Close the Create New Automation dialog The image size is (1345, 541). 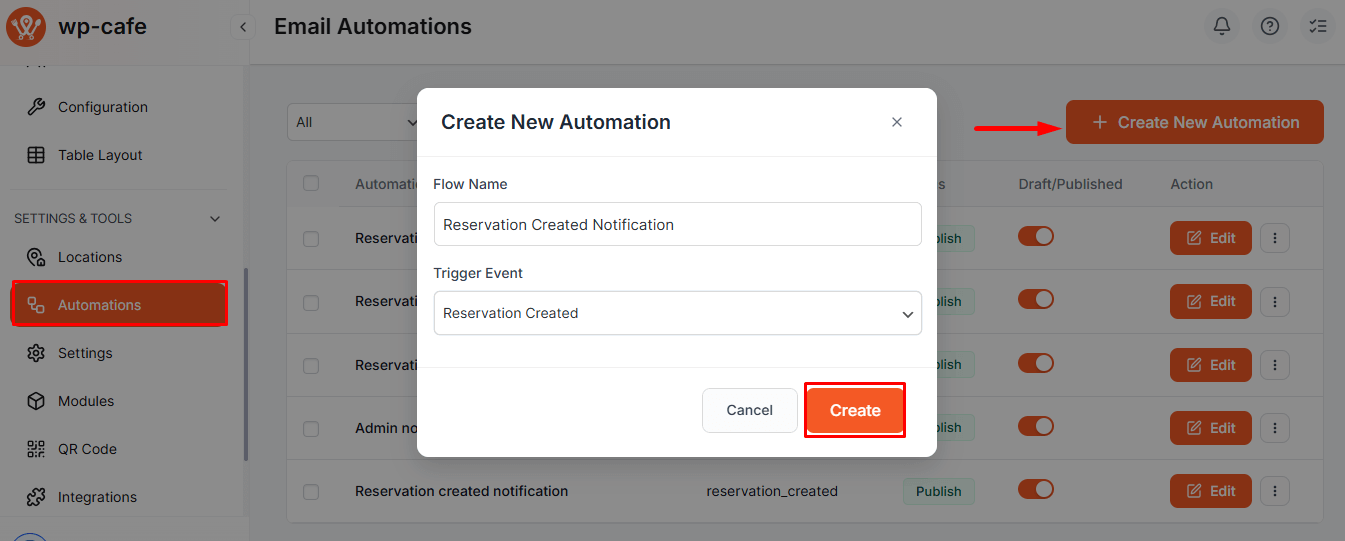(896, 122)
